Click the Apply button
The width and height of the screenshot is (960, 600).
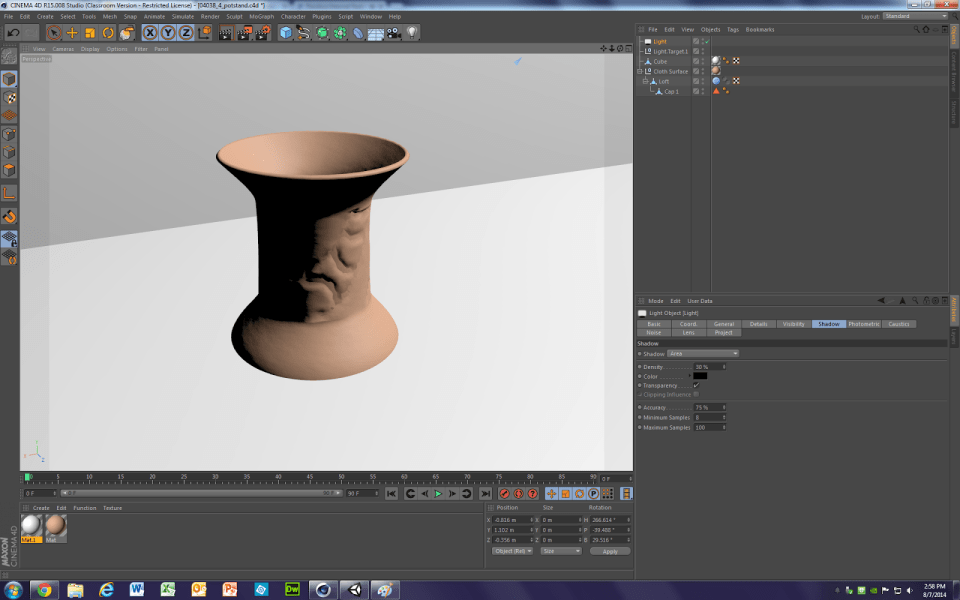(610, 551)
